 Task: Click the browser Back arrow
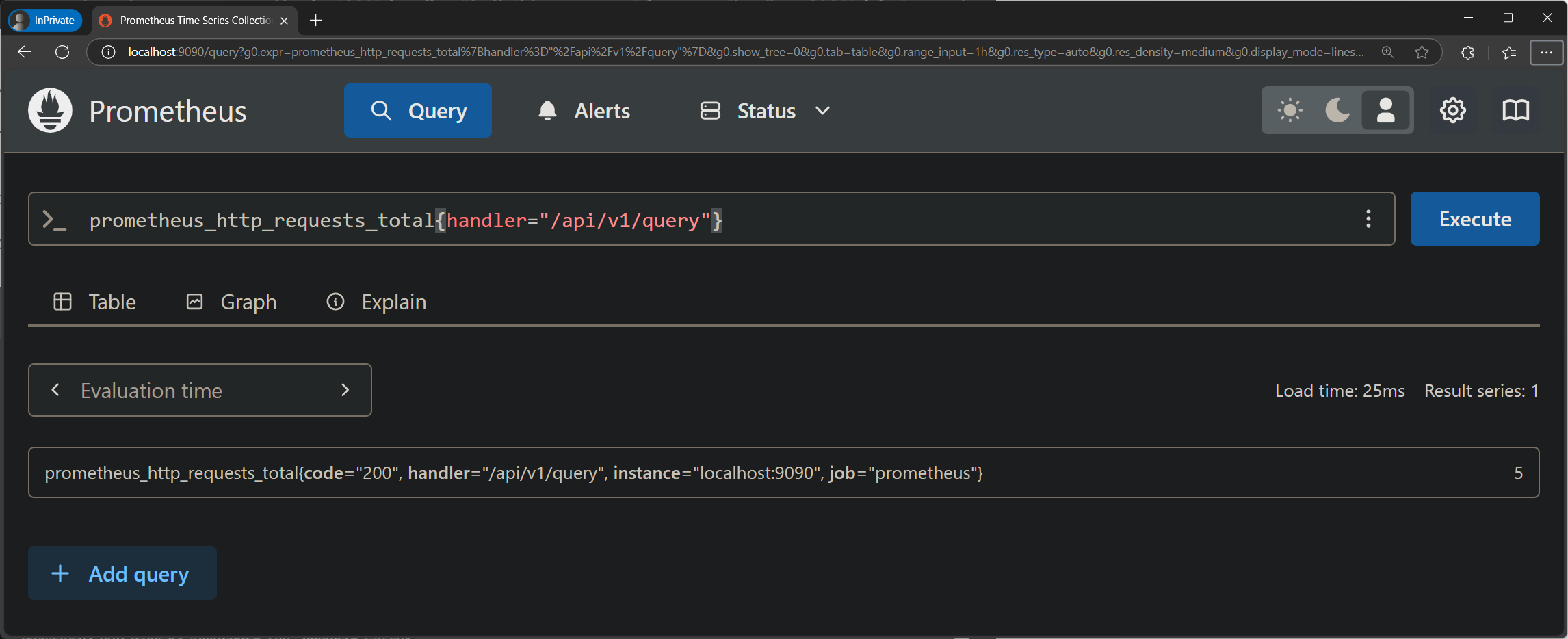25,52
